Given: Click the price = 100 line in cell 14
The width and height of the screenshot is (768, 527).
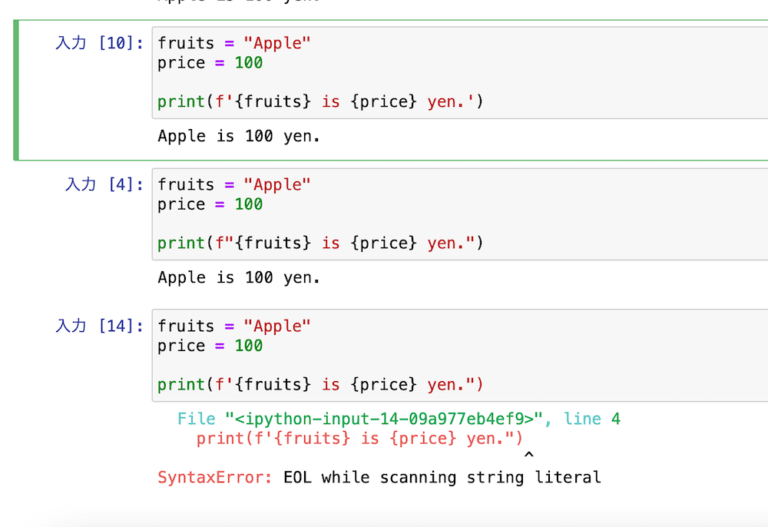Looking at the screenshot, I should pos(210,346).
